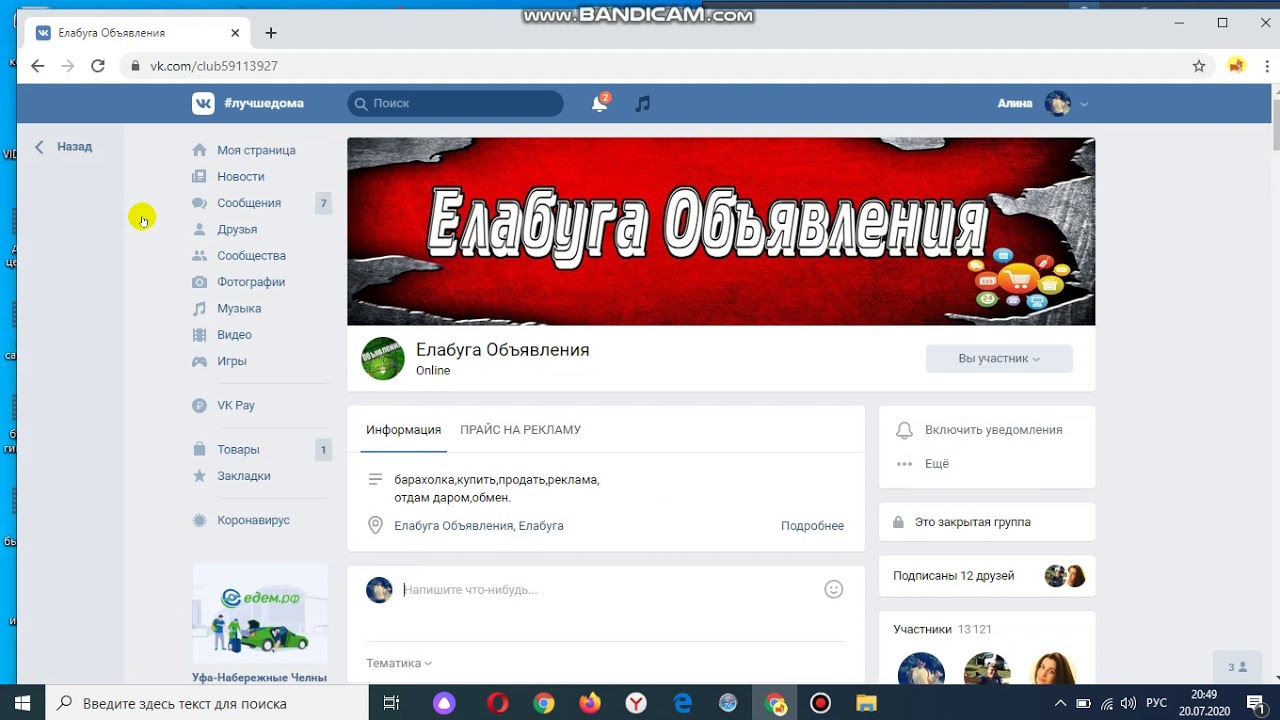1280x720 pixels.
Task: Open the taskbar clock showing 20:49
Action: click(x=1204, y=703)
